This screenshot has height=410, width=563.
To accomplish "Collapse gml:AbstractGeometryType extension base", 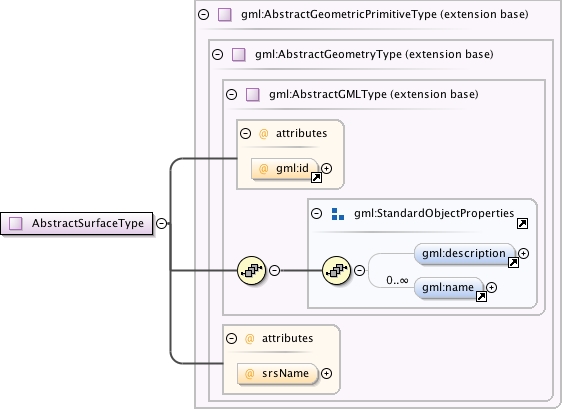I will click(218, 55).
